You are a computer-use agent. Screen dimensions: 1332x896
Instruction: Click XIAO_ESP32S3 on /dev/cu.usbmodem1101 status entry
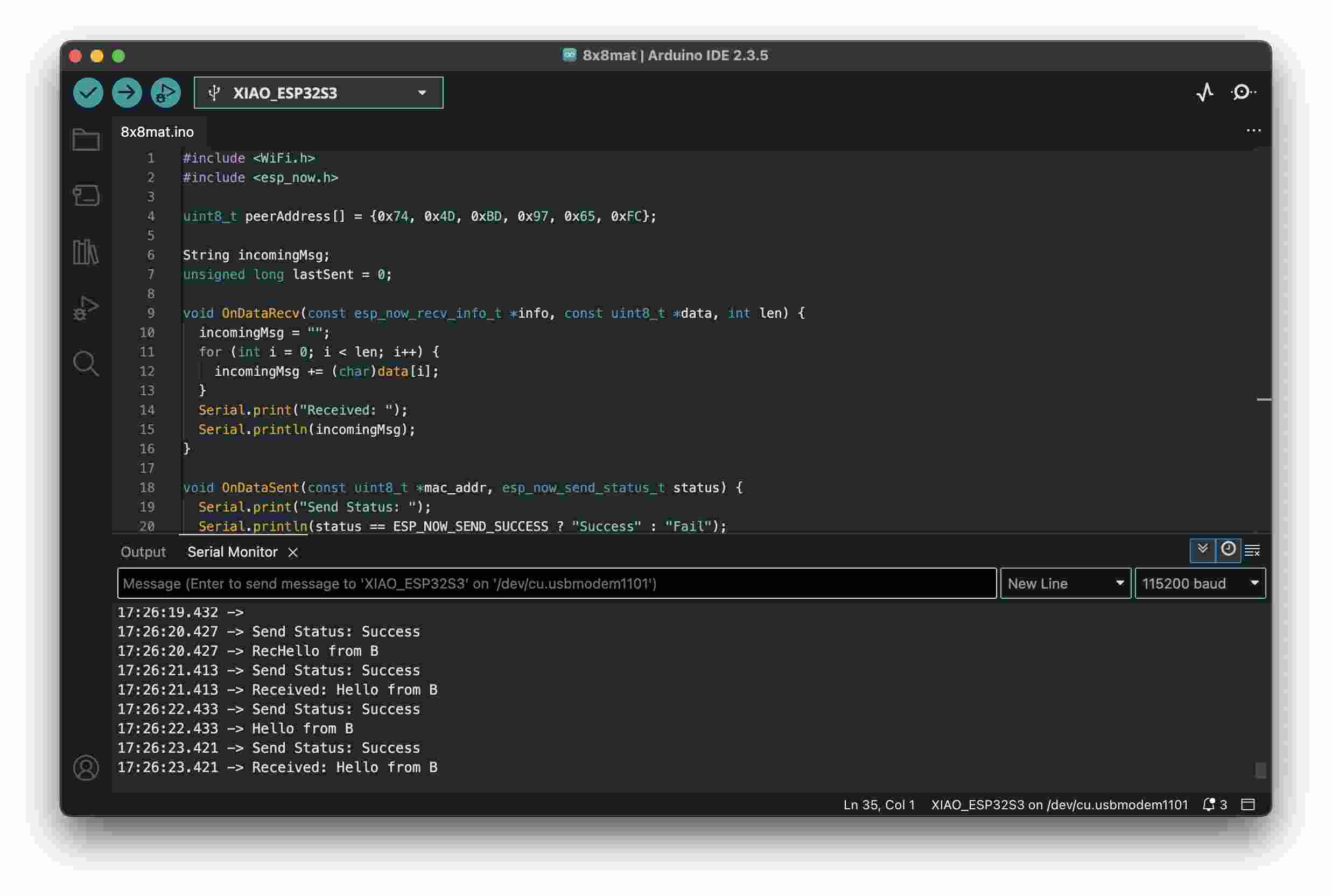pos(1059,804)
